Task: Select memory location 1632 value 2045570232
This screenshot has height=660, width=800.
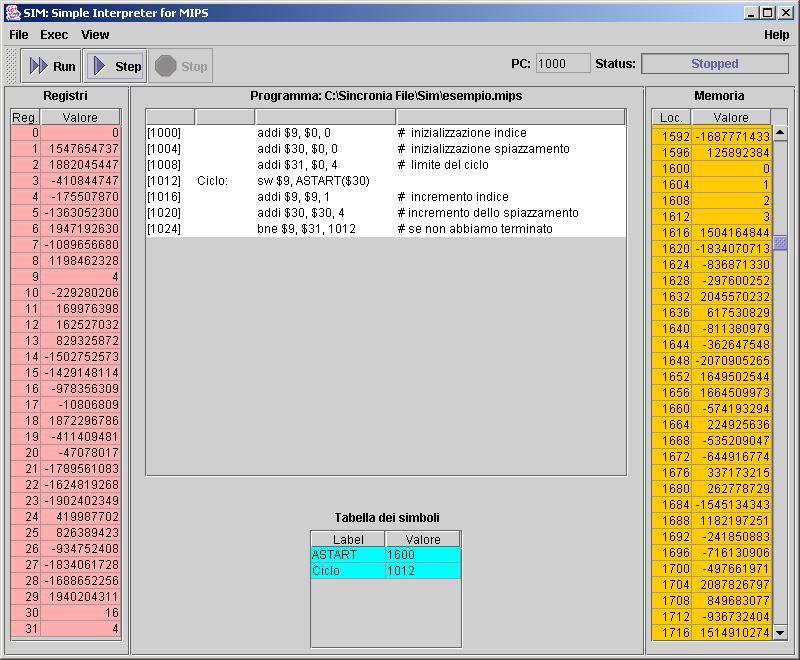Action: [731, 297]
